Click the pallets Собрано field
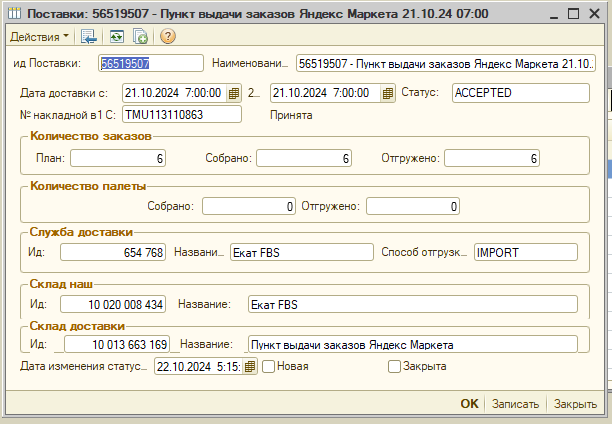This screenshot has width=612, height=424. (249, 206)
